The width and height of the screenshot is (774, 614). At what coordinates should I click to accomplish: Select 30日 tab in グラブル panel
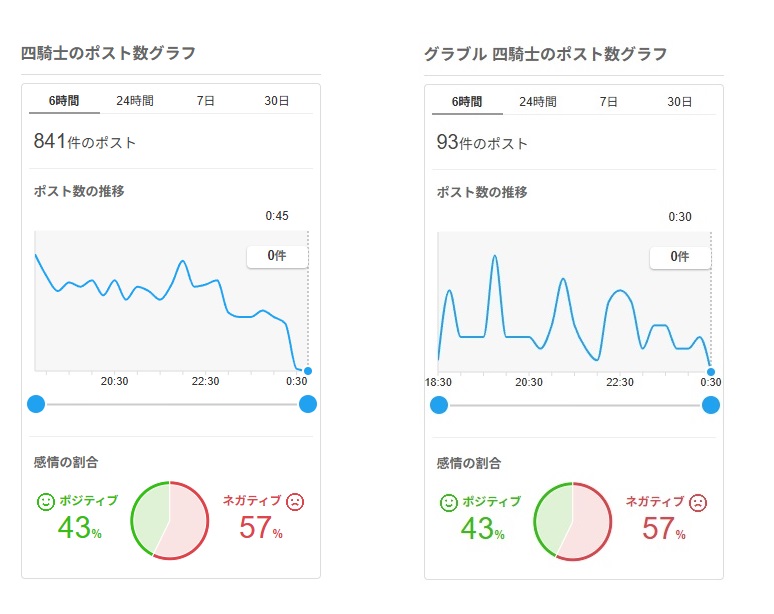(679, 102)
